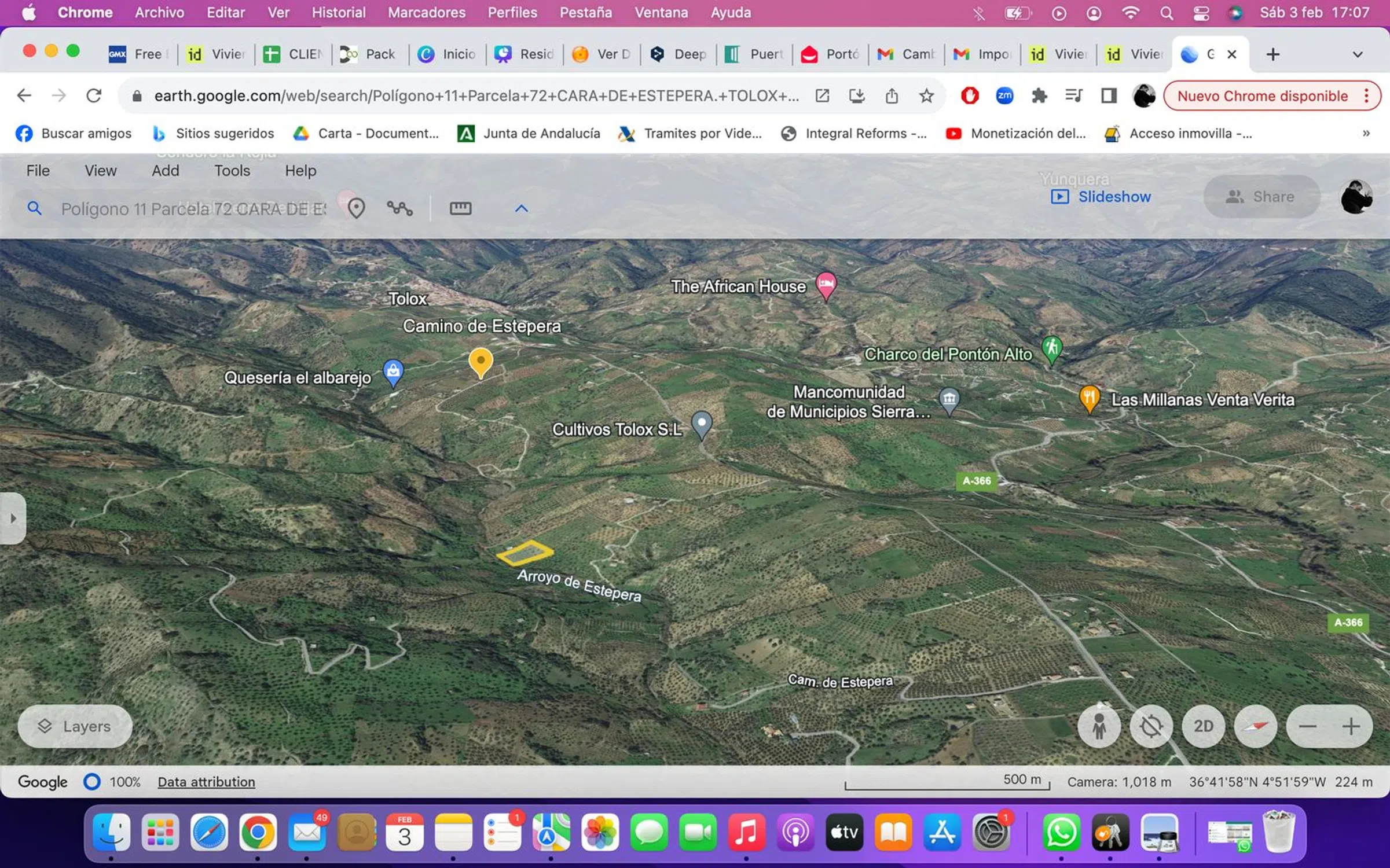The height and width of the screenshot is (868, 1390).
Task: Toggle the disabled rotation tracking button
Action: point(1151,726)
